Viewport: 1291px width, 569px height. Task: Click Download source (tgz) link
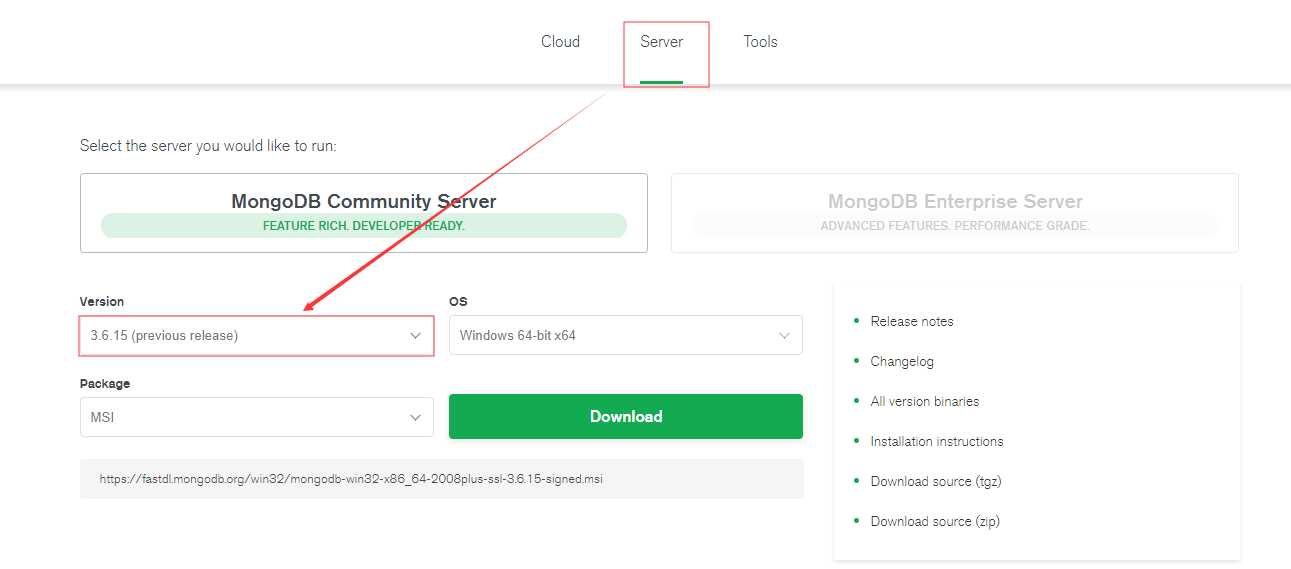pyautogui.click(x=936, y=481)
